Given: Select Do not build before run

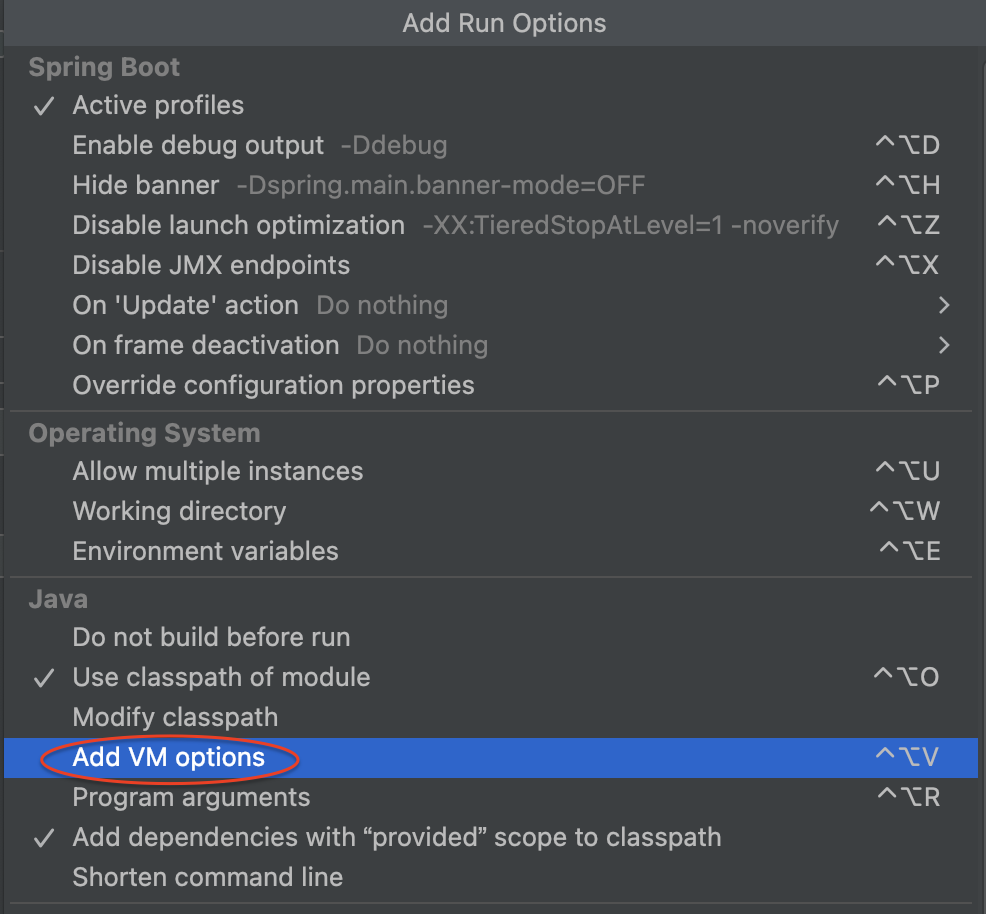Looking at the screenshot, I should coord(211,637).
